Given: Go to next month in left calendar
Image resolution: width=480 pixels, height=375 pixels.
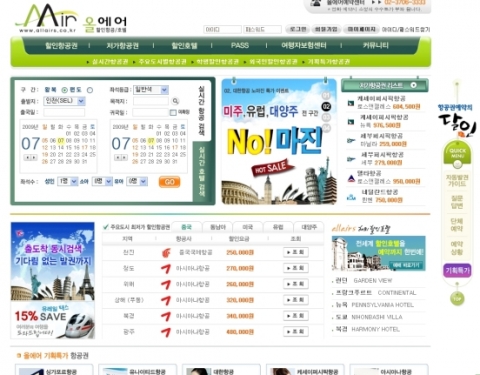Looking at the screenshot, I should click(34, 157).
